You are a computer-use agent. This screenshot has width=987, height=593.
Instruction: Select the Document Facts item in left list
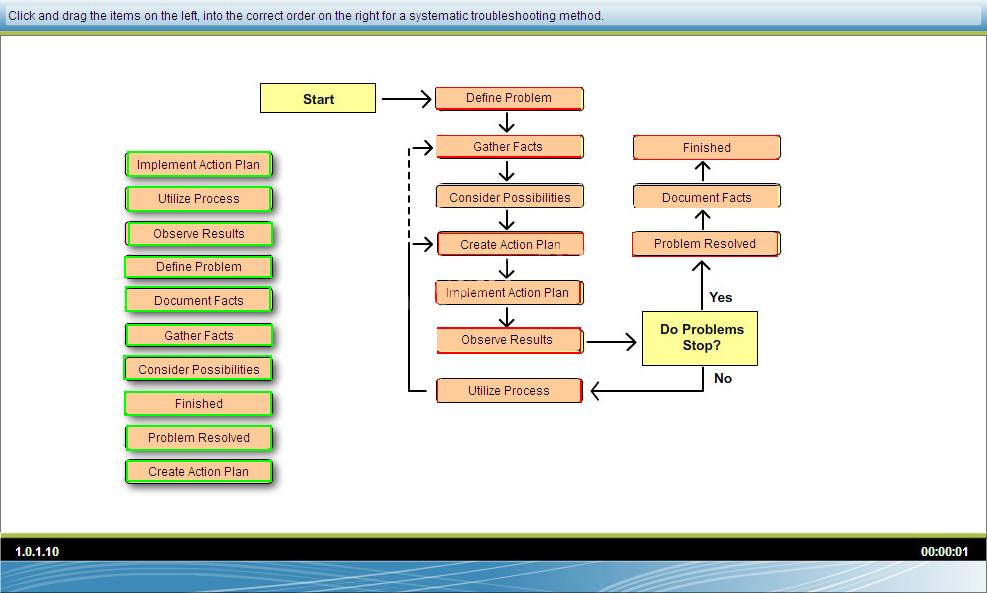pyautogui.click(x=199, y=300)
